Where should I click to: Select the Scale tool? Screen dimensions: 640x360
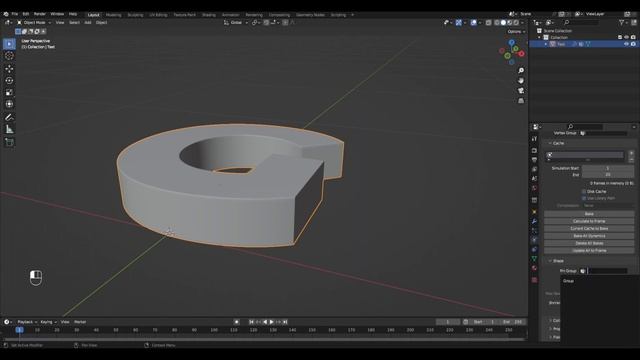click(9, 92)
